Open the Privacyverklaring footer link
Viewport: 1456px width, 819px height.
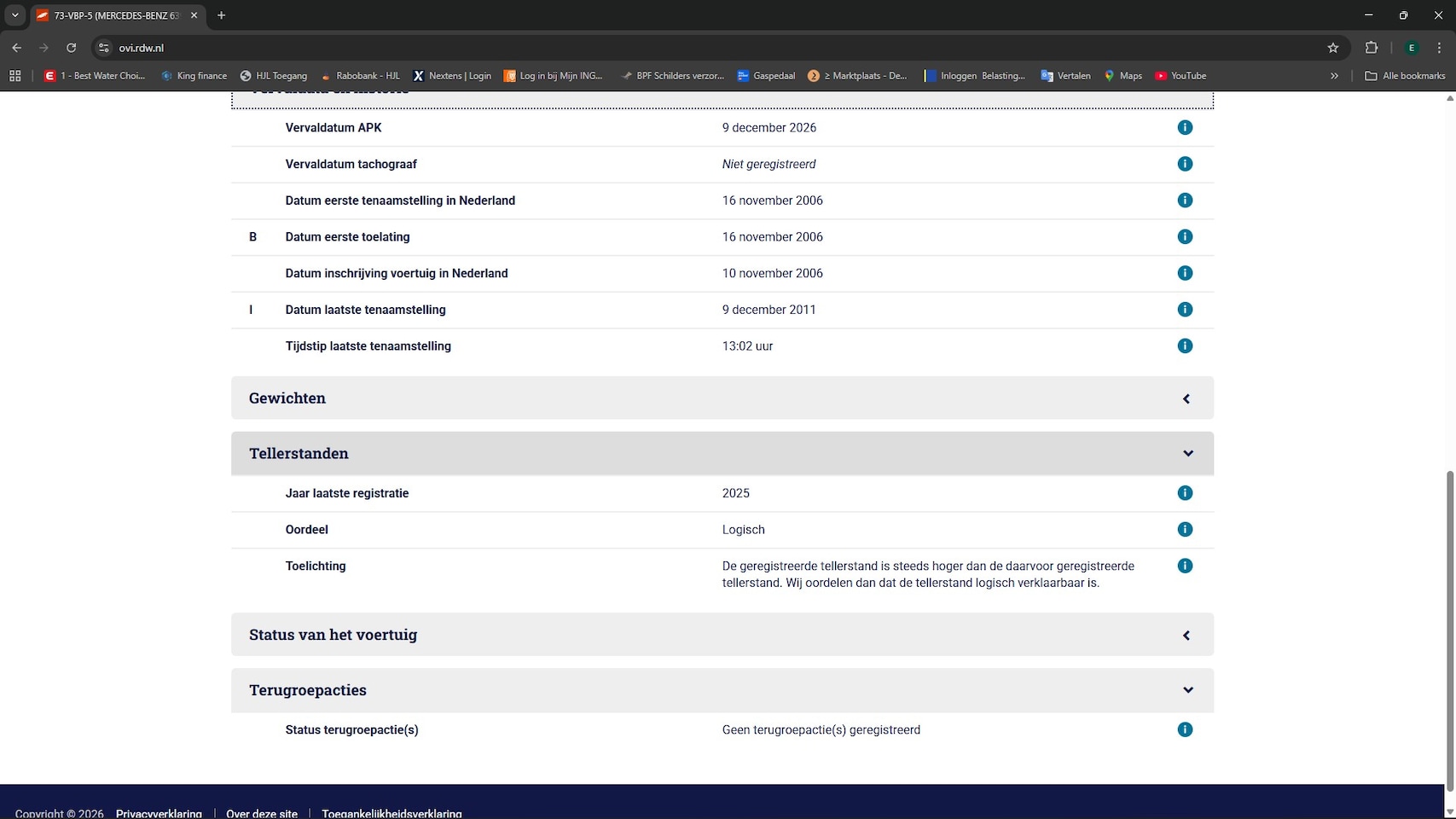click(159, 813)
